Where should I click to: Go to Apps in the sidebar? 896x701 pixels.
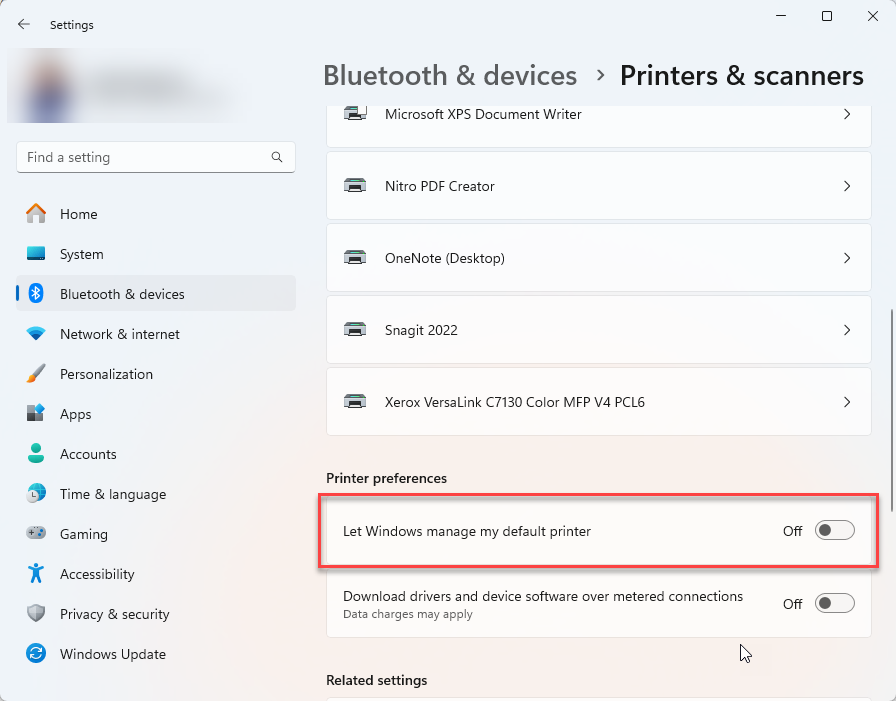coord(75,414)
